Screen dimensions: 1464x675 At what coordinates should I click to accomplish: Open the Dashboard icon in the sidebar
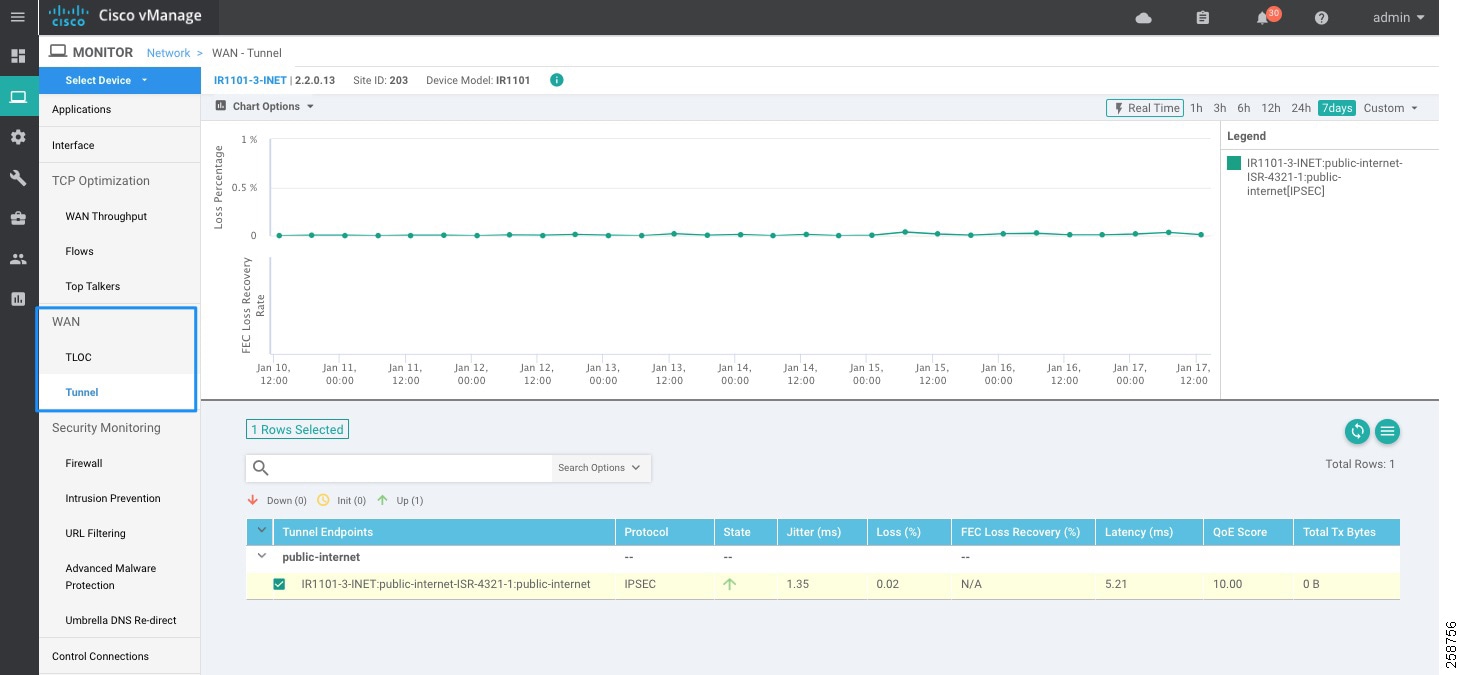pyautogui.click(x=18, y=56)
